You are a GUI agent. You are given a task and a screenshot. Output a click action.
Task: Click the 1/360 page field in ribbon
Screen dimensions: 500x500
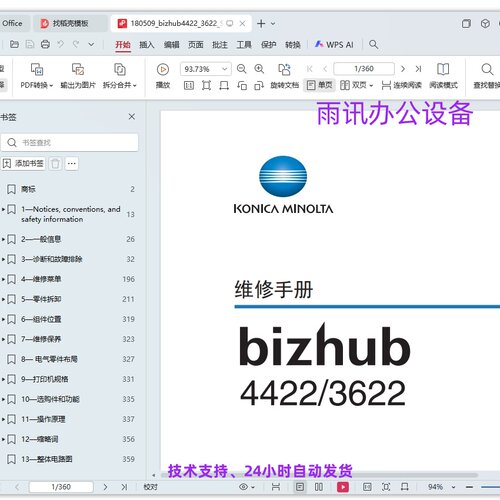pyautogui.click(x=364, y=69)
